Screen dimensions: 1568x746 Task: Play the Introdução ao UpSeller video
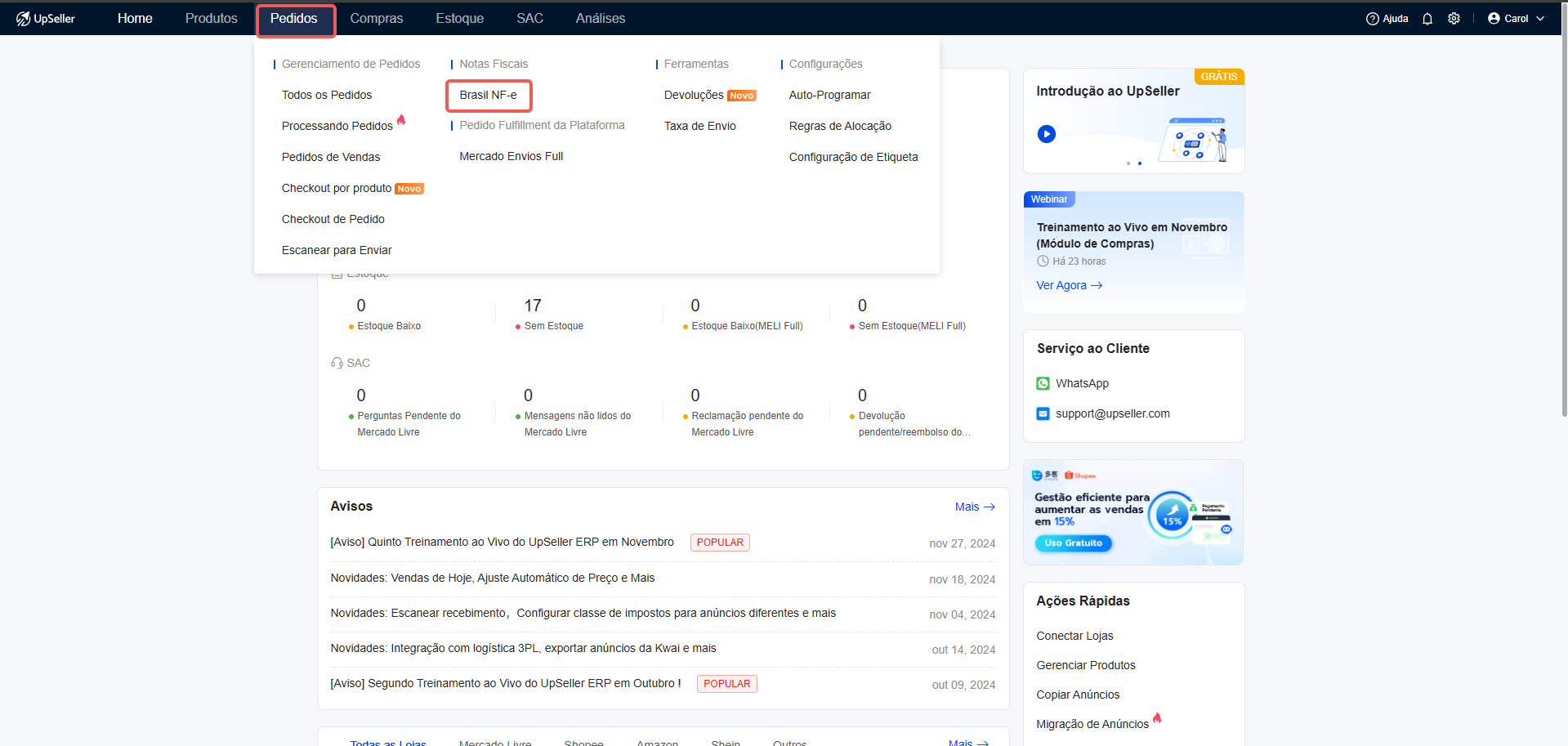click(x=1047, y=134)
